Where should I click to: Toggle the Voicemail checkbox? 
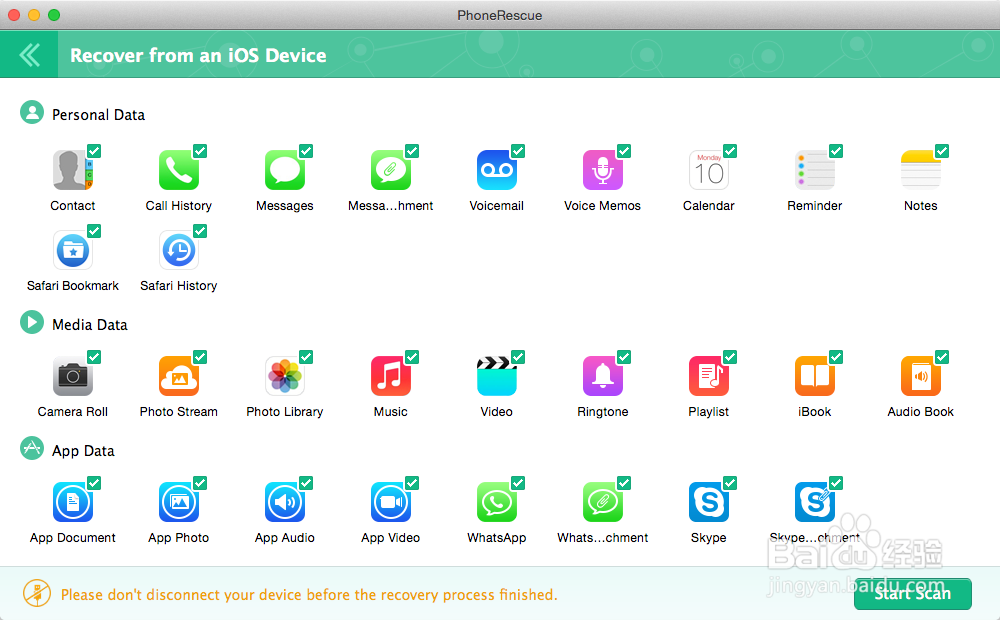click(x=518, y=151)
